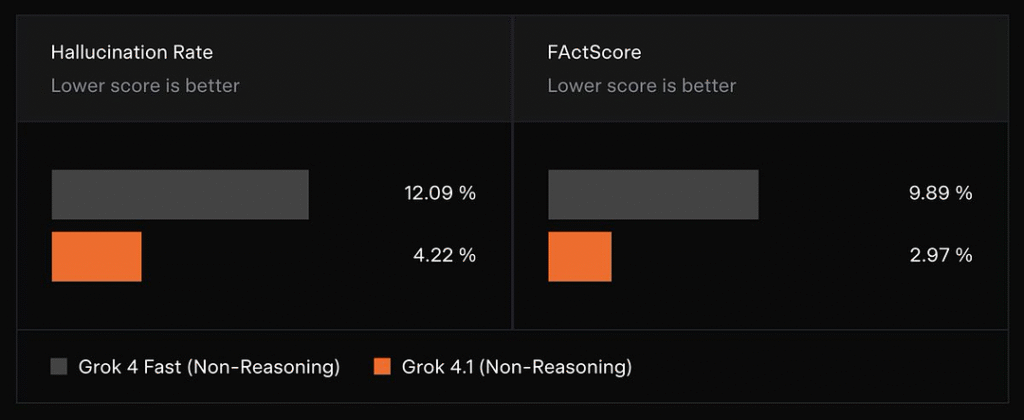Screen dimensions: 1024x420
Task: Toggle the Grok 4.1 (Non-Reasoning) legend label
Action: (x=516, y=367)
